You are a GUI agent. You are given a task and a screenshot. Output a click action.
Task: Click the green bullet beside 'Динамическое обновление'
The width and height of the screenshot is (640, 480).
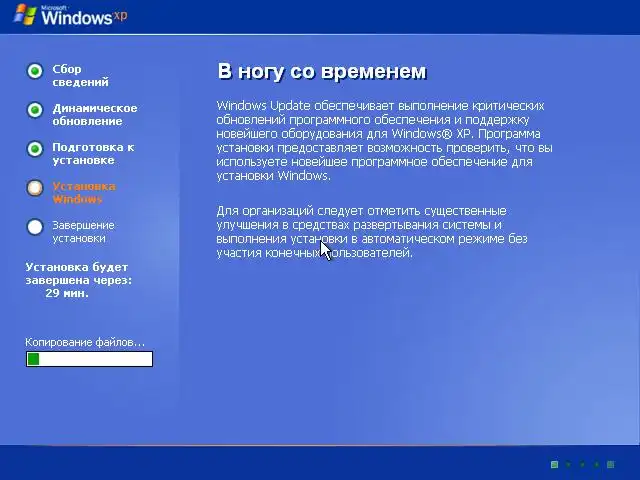[x=35, y=110]
